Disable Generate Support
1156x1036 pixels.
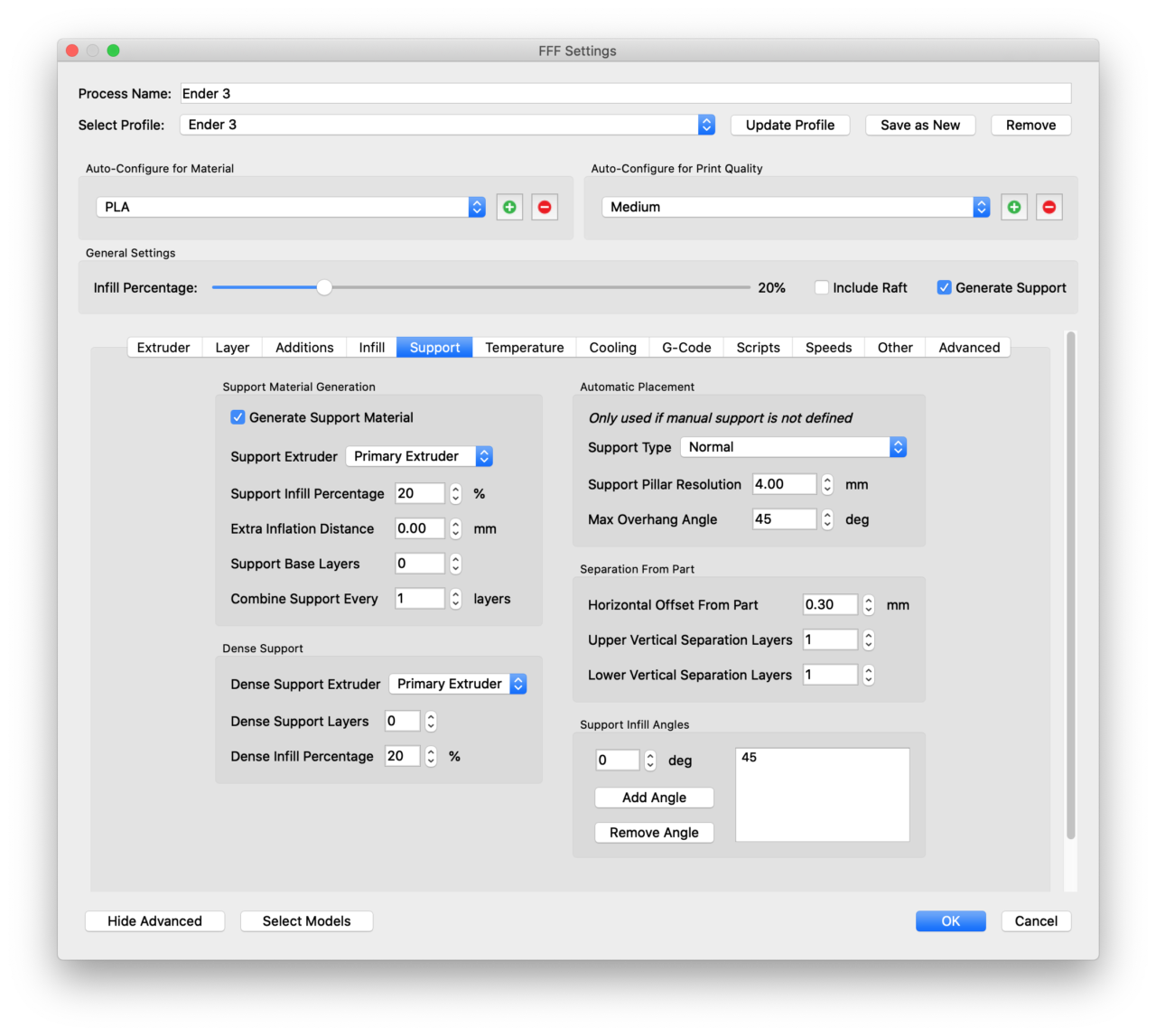point(945,287)
